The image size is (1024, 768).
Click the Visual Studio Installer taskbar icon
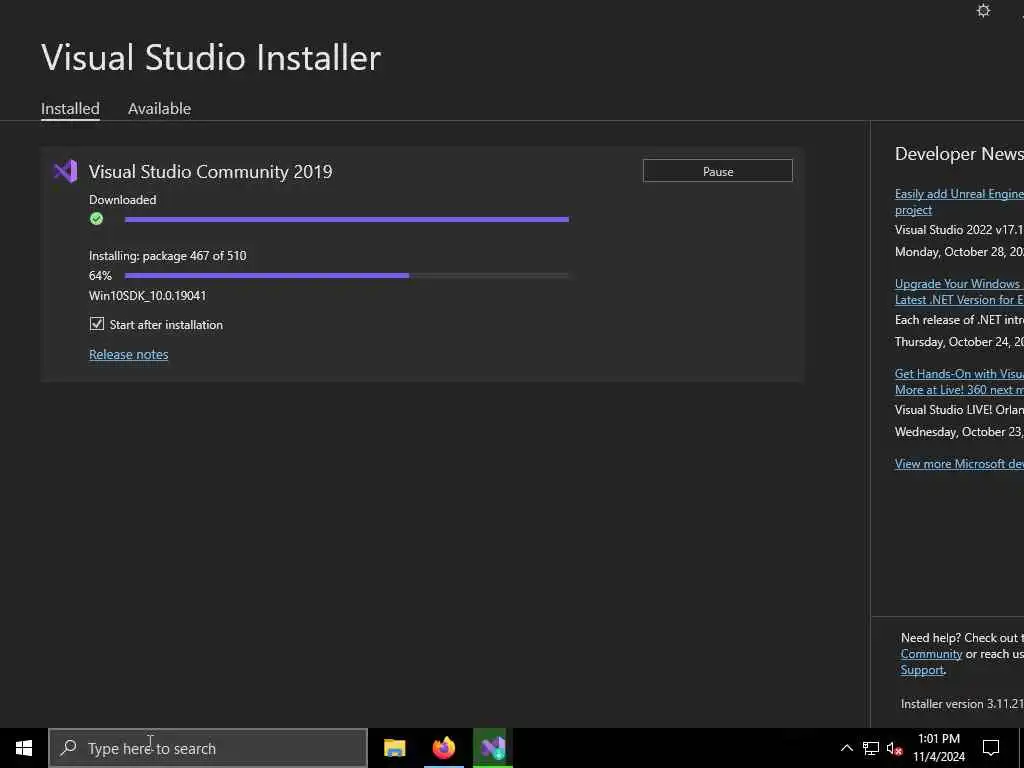(x=493, y=748)
